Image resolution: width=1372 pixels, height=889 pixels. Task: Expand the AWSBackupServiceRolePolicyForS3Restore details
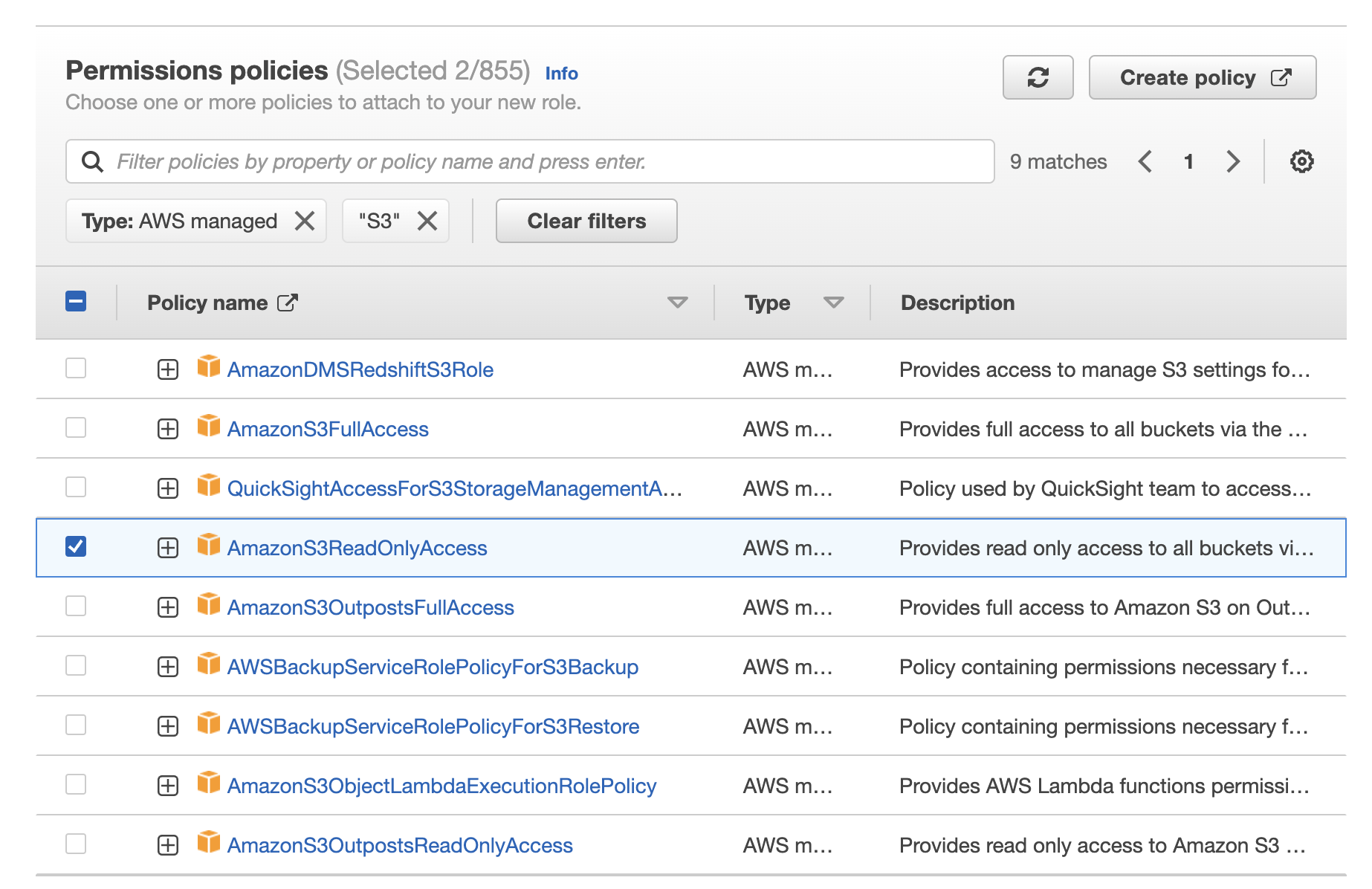pos(168,726)
